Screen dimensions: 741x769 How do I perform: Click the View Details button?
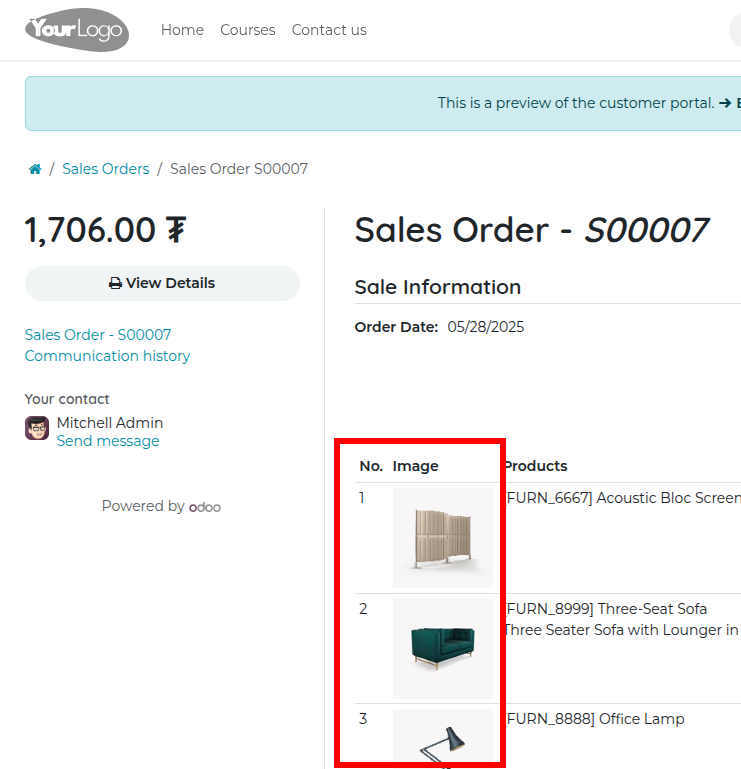click(162, 283)
